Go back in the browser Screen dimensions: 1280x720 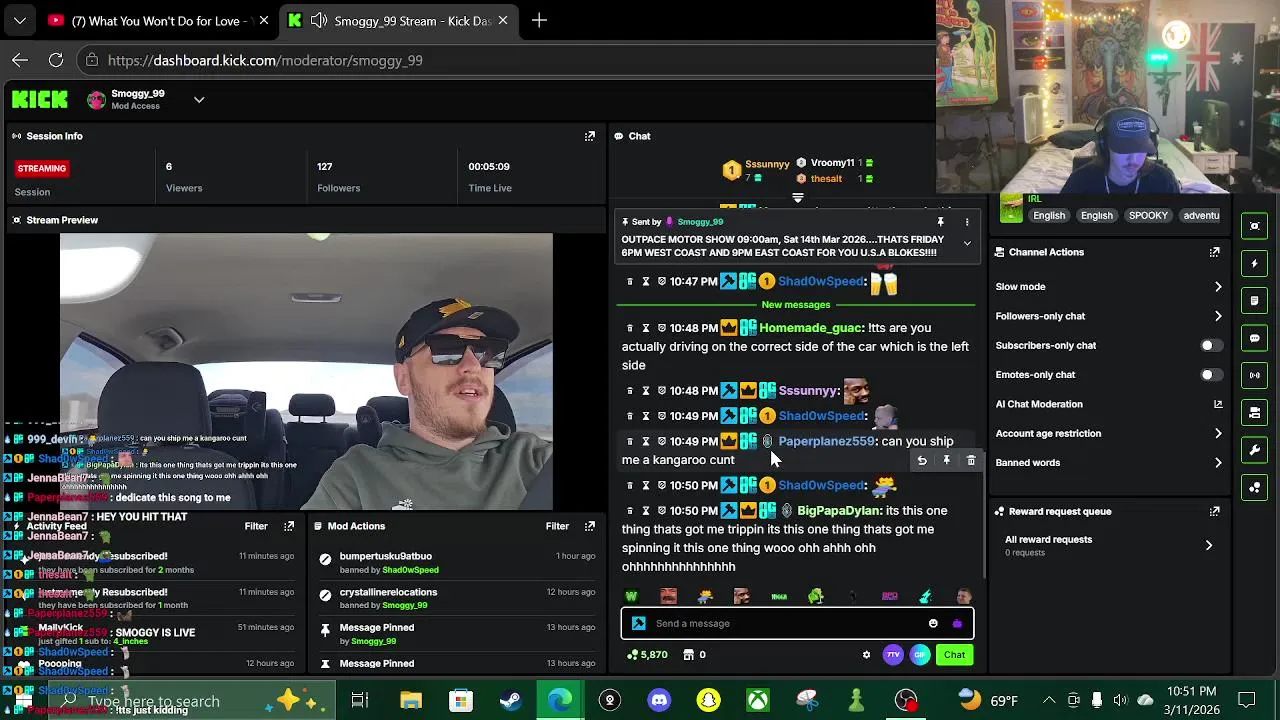coord(20,60)
